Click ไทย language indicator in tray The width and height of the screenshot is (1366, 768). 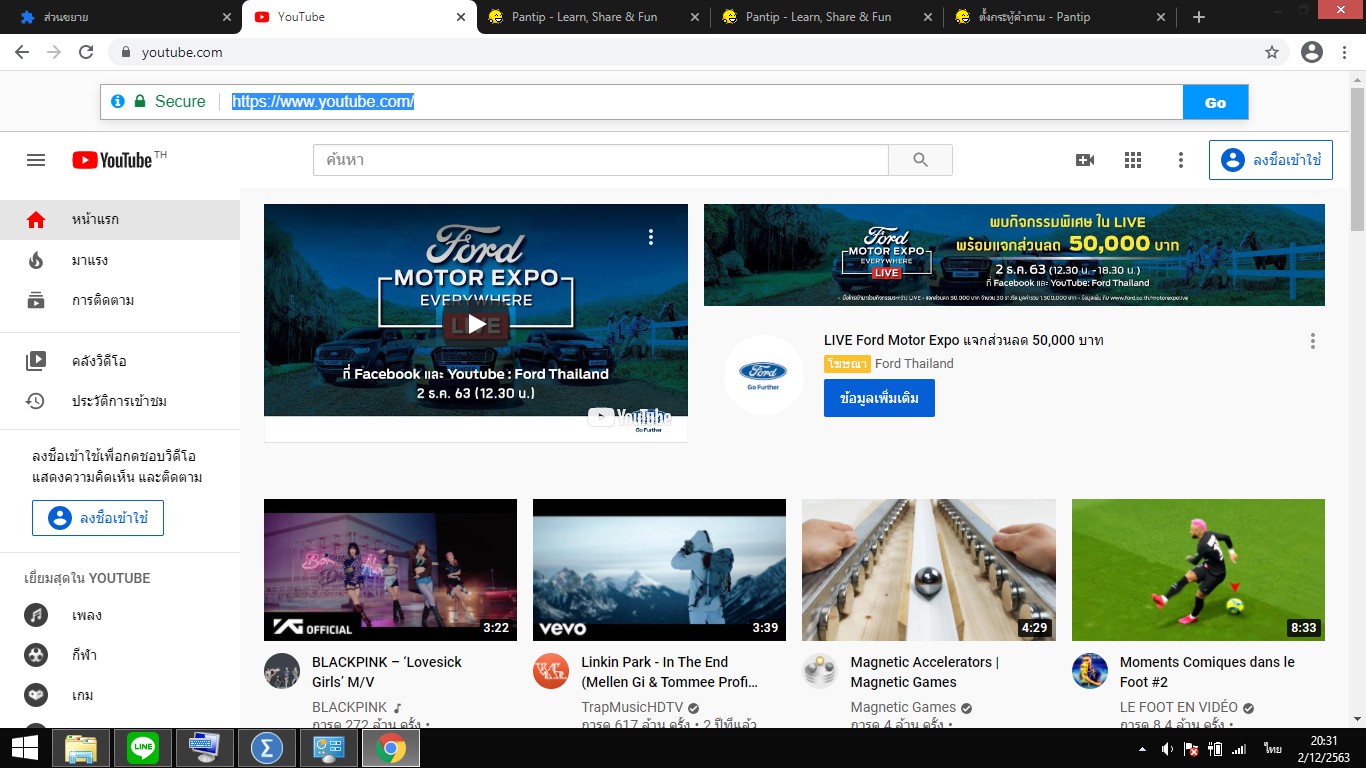tap(1273, 749)
